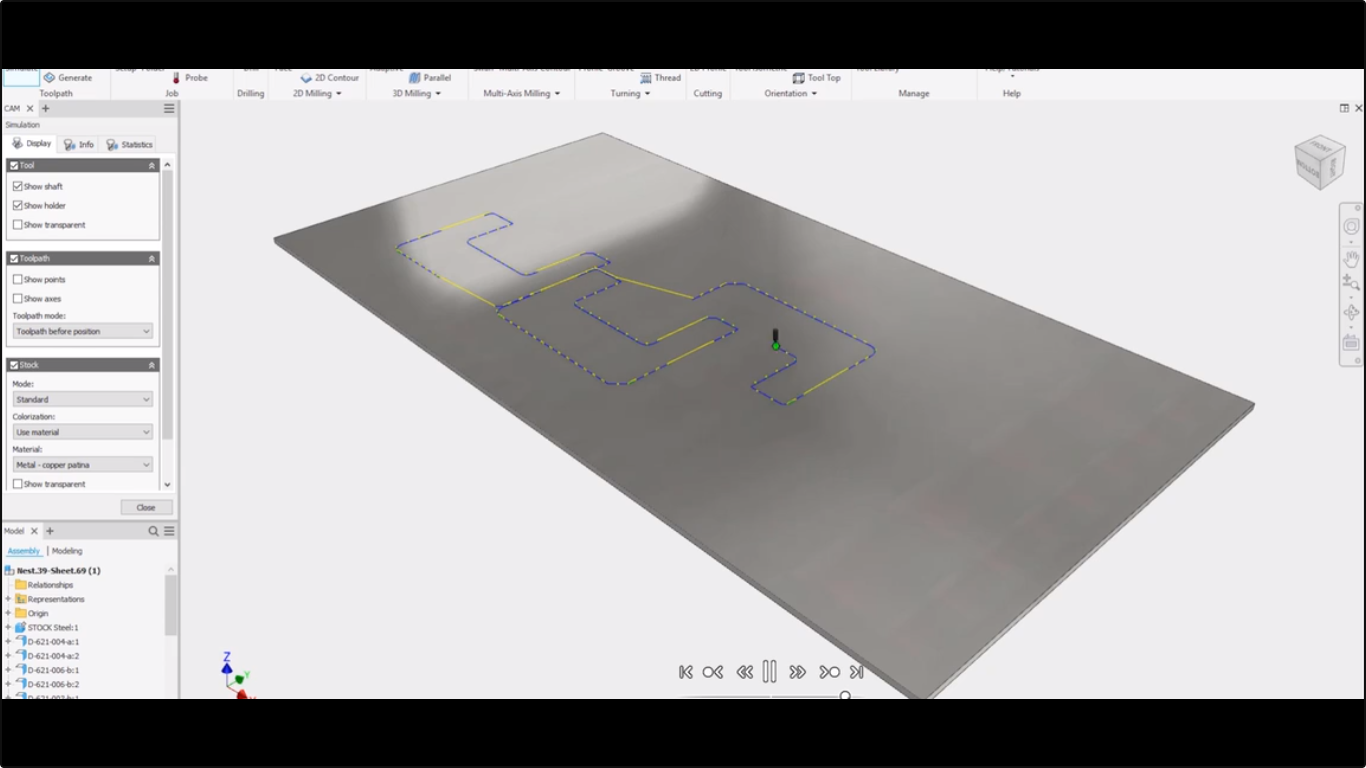Image resolution: width=1366 pixels, height=768 pixels.
Task: Enable Show transparent for the tool
Action: (x=17, y=224)
